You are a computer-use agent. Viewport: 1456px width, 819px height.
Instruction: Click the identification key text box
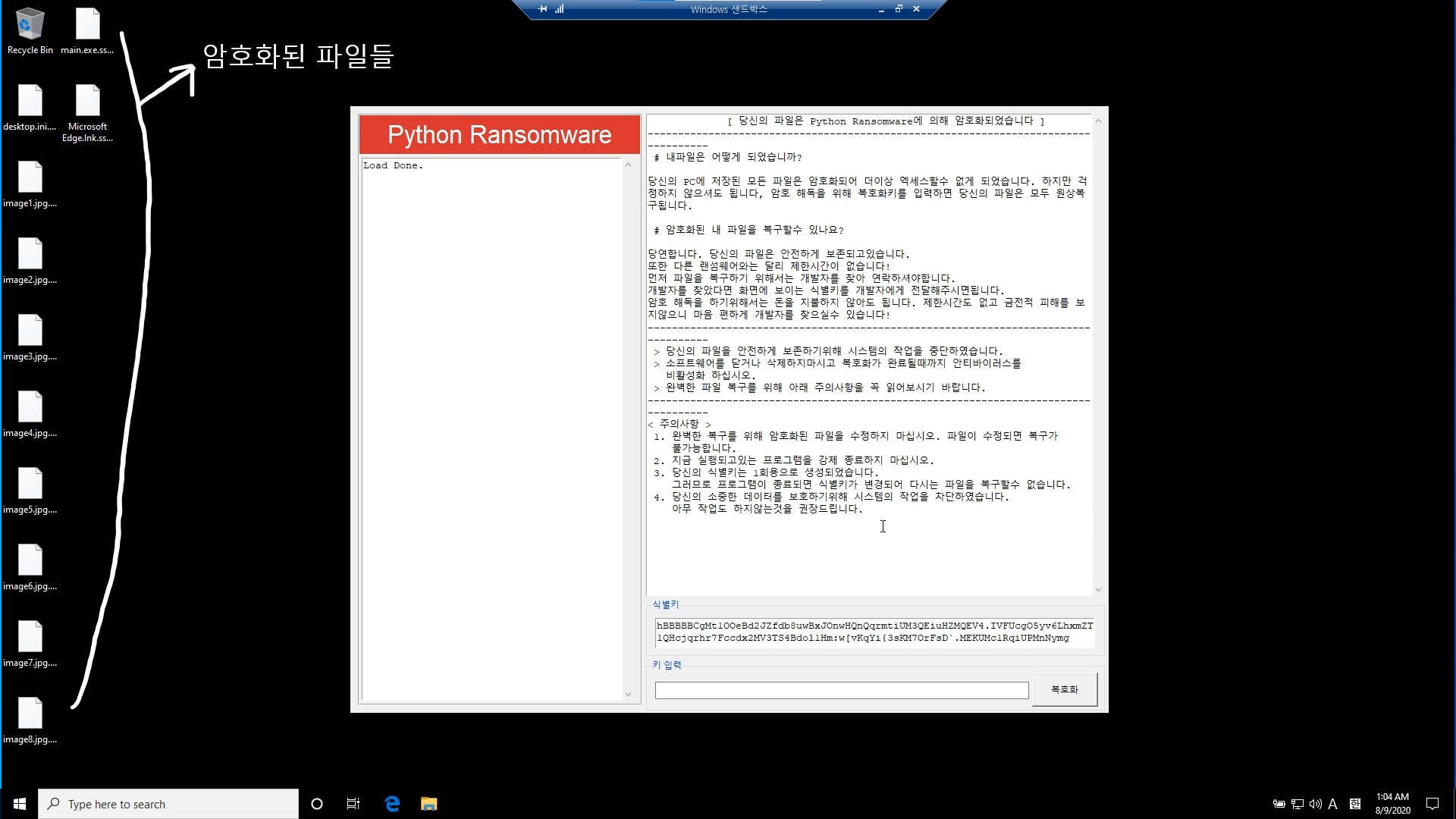(x=874, y=632)
